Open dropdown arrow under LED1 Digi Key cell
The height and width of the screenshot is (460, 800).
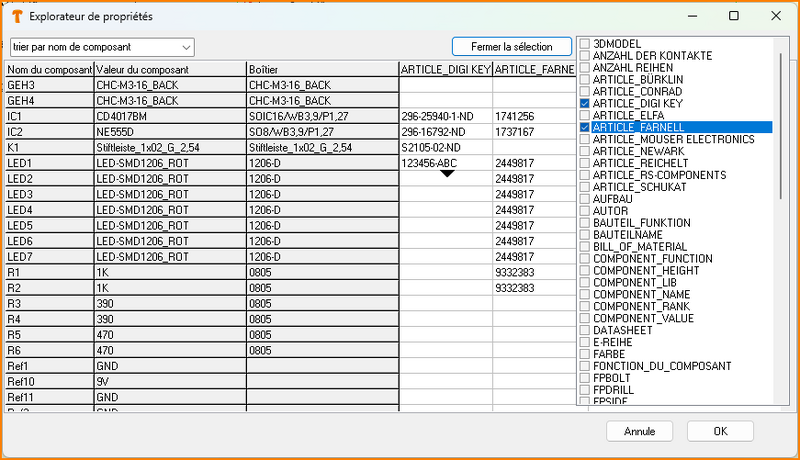tap(447, 174)
